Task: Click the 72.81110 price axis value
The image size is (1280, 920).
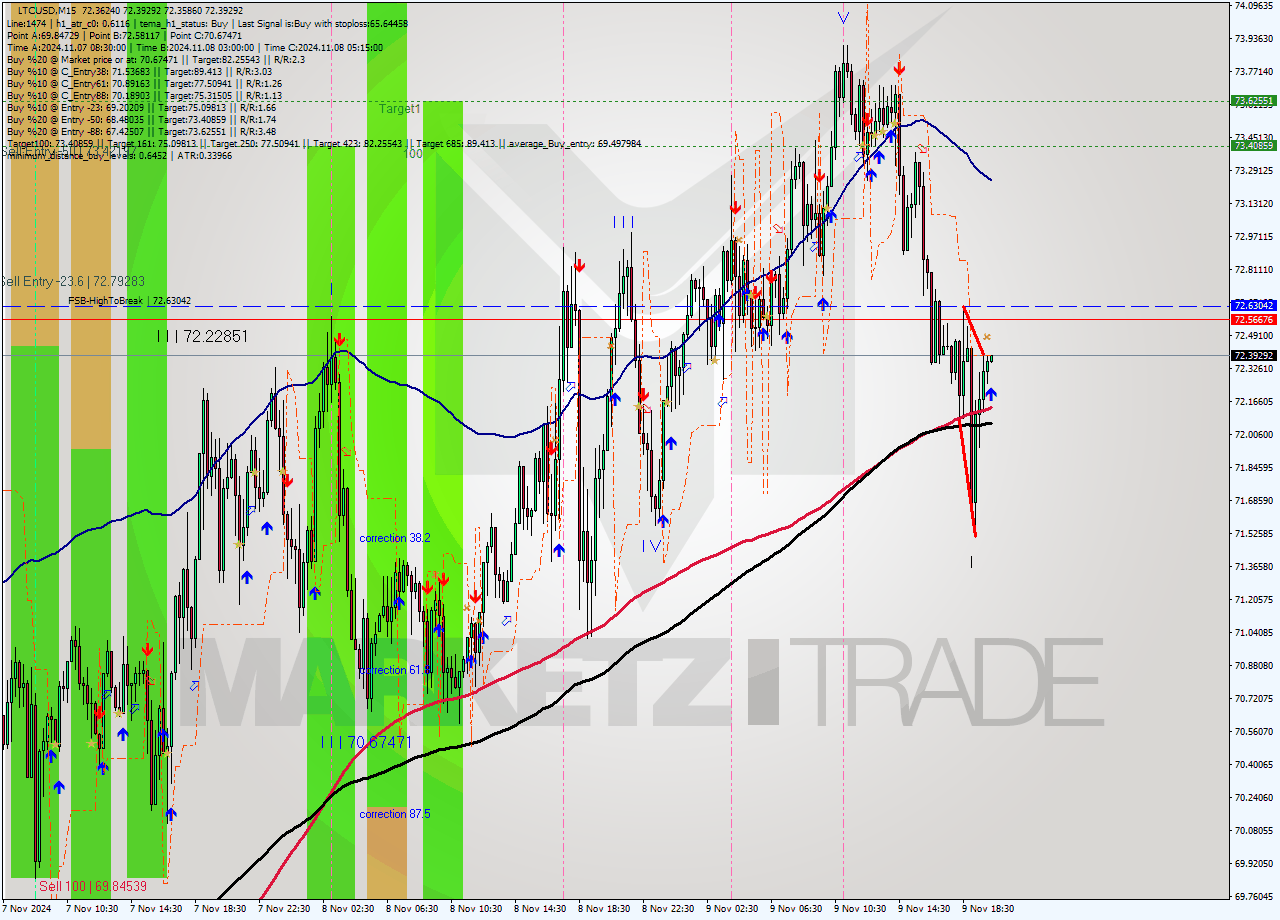Action: pos(1254,270)
